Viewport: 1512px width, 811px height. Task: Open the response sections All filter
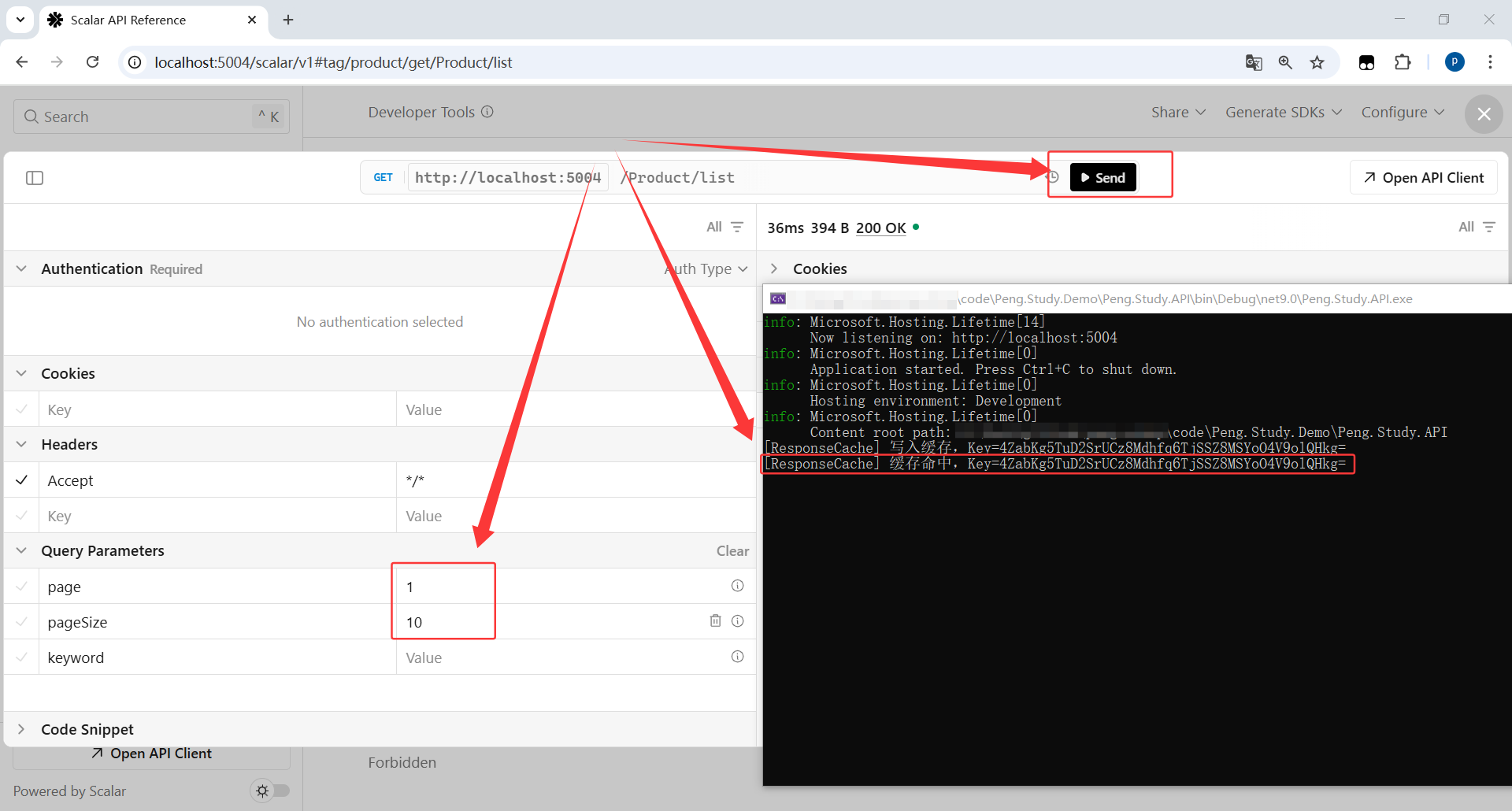coord(1477,227)
